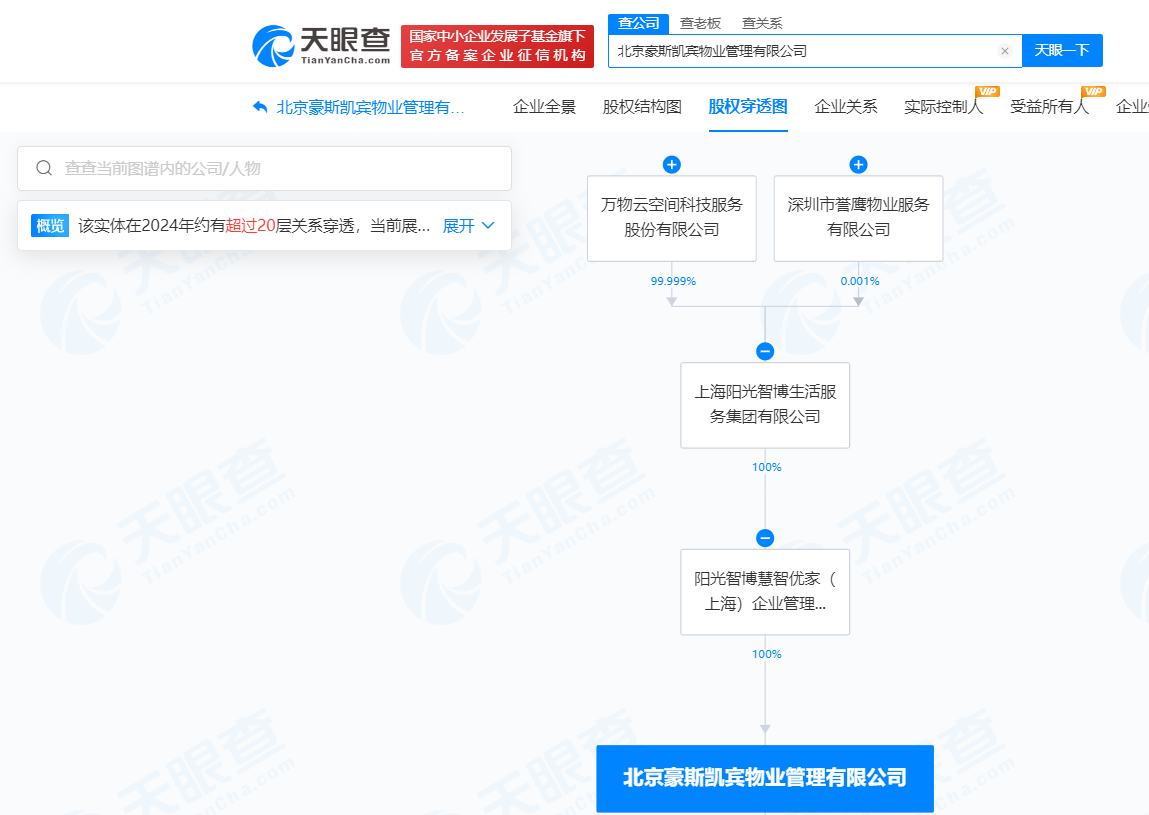Screen dimensions: 1149x815
Task: Collapse 阳光智博慧智优家 node with minus icon
Action: (x=765, y=537)
